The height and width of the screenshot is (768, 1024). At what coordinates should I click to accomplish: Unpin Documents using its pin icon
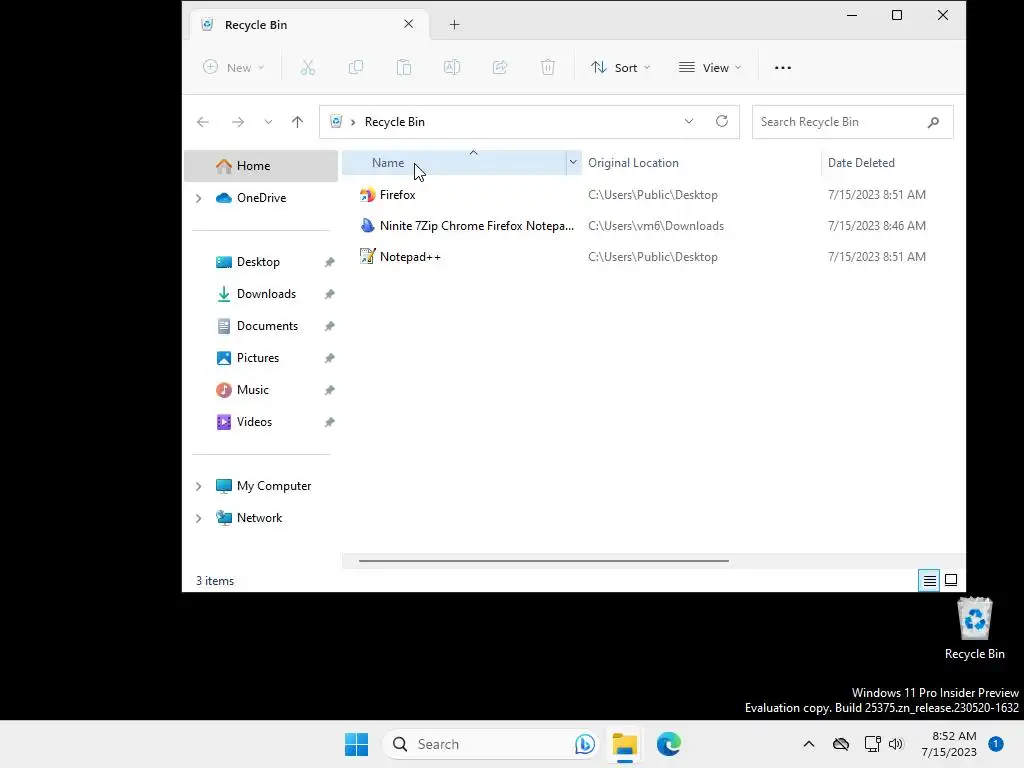(x=329, y=326)
